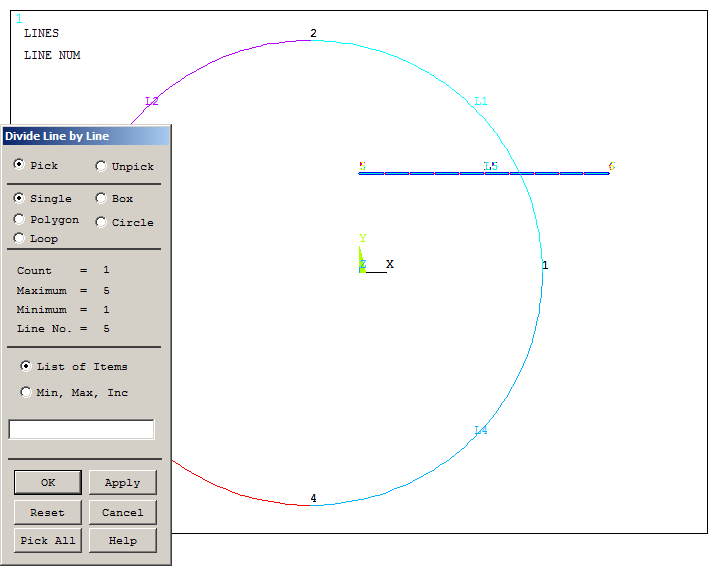Choose the Loop picking mode
This screenshot has height=566, width=720.
click(x=19, y=238)
